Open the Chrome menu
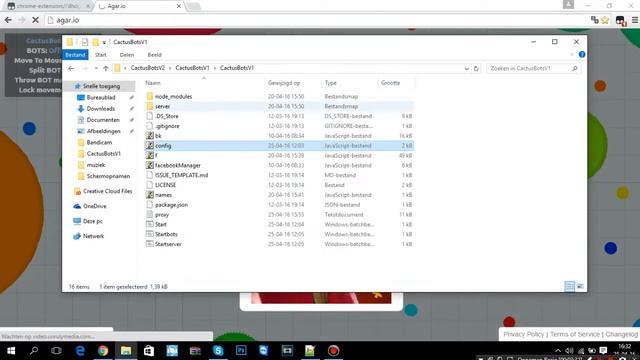Screen dimensions: 640x360 pos(635,20)
